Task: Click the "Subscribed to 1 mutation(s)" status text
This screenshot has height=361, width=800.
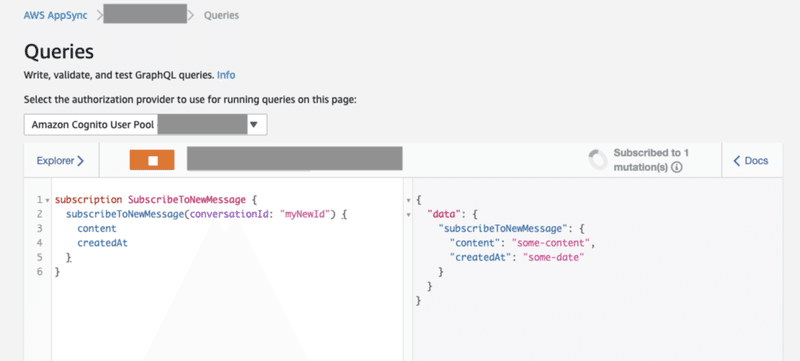Action: [652, 160]
